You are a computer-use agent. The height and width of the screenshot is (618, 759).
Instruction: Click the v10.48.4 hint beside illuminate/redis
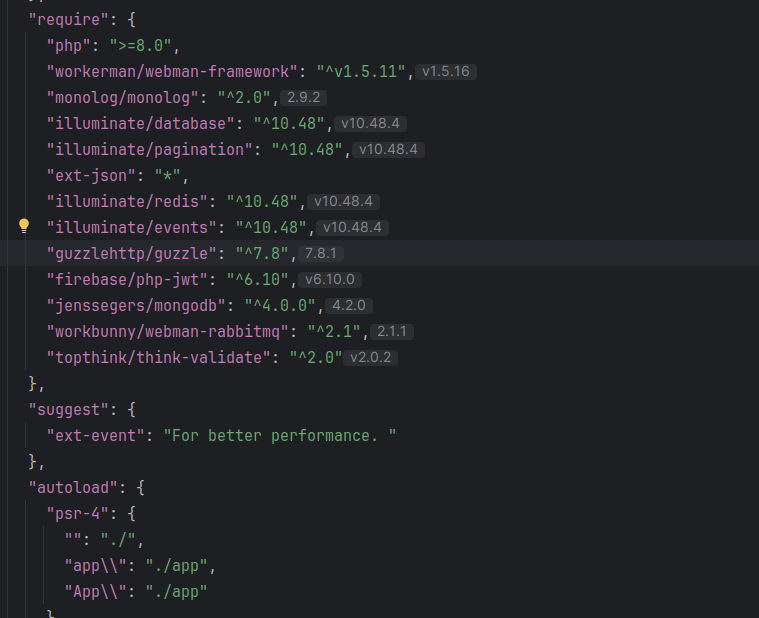point(343,202)
